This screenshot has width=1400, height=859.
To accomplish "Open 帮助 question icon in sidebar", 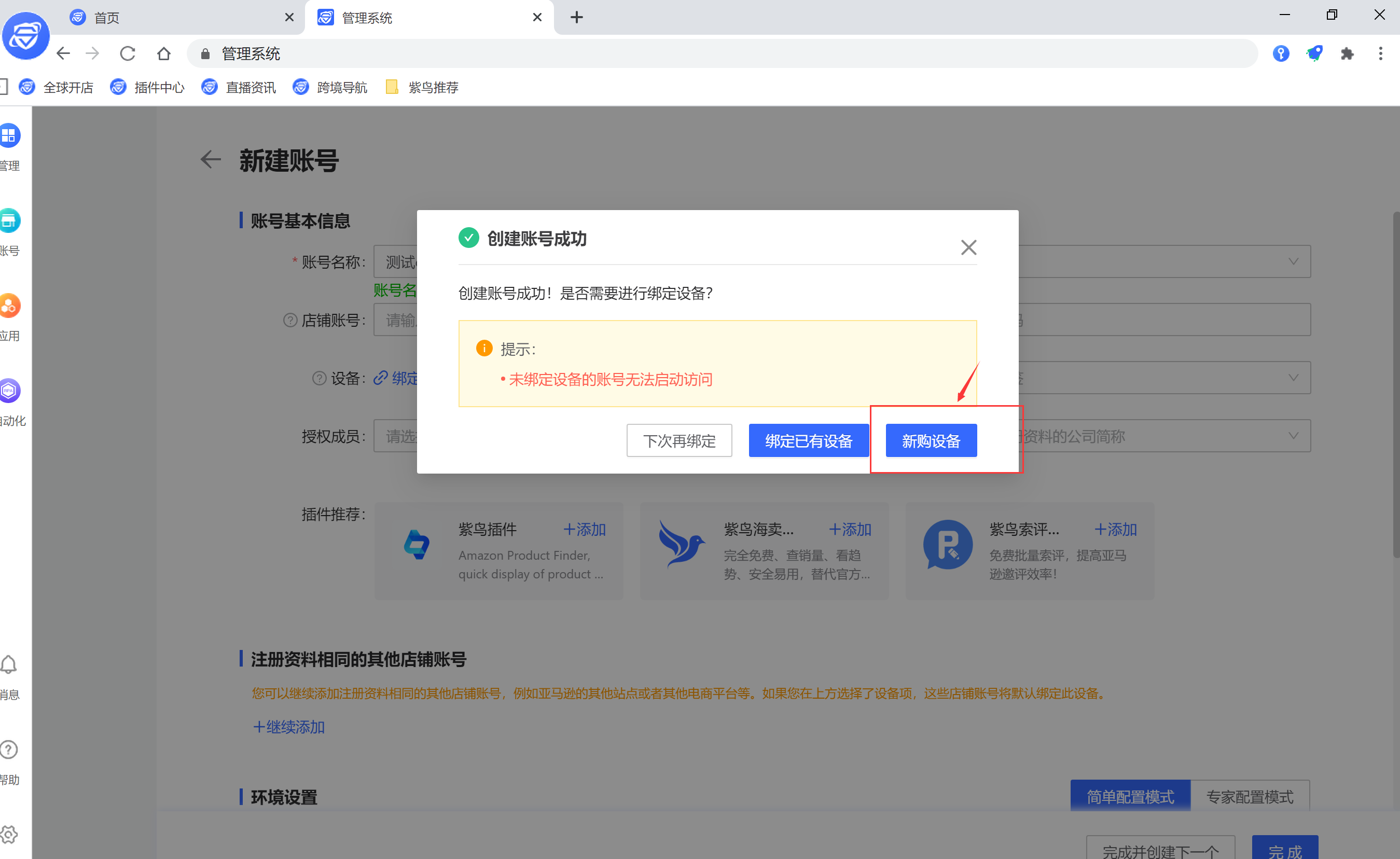I will (x=9, y=749).
